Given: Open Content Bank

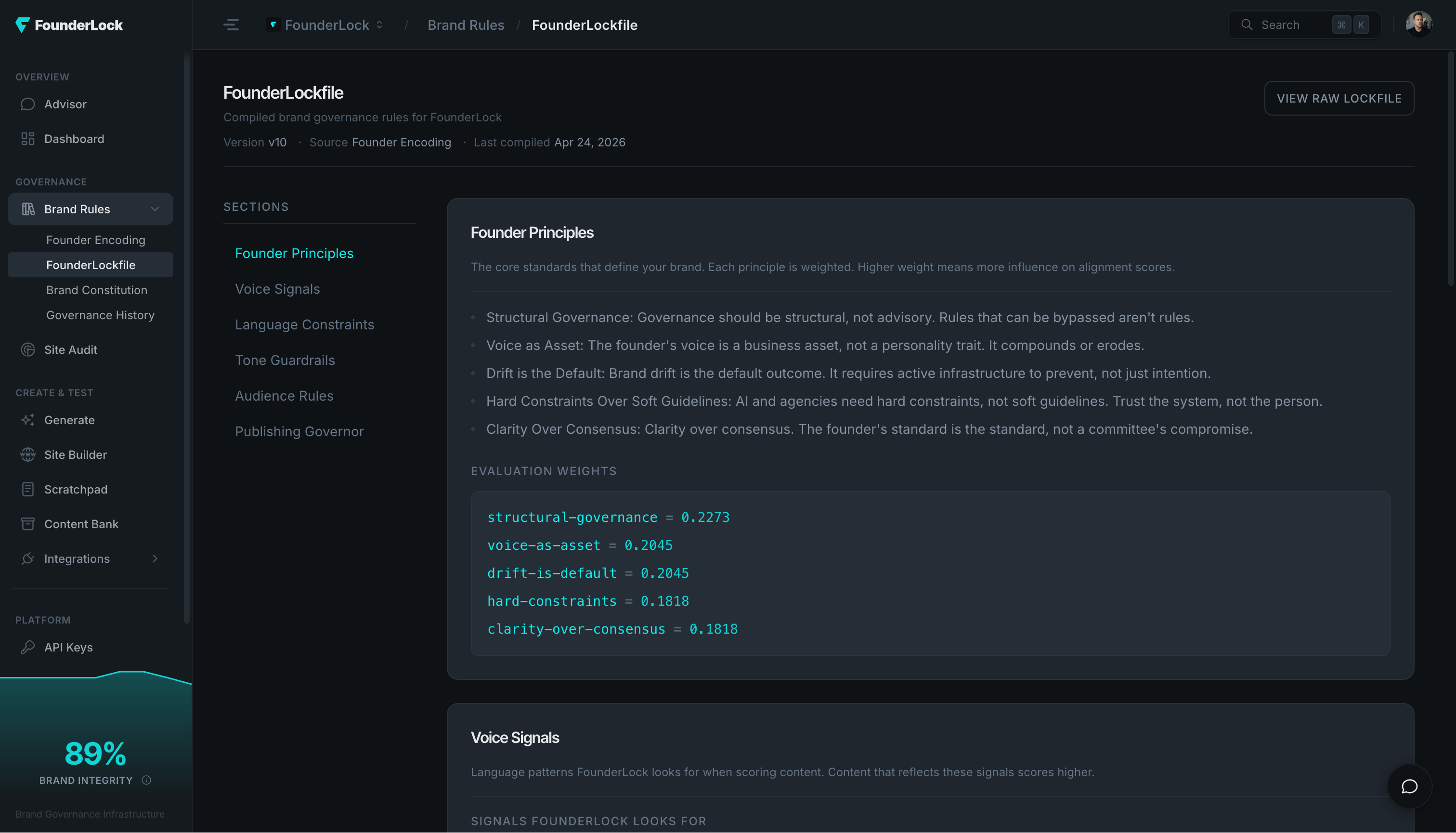Looking at the screenshot, I should (x=91, y=524).
